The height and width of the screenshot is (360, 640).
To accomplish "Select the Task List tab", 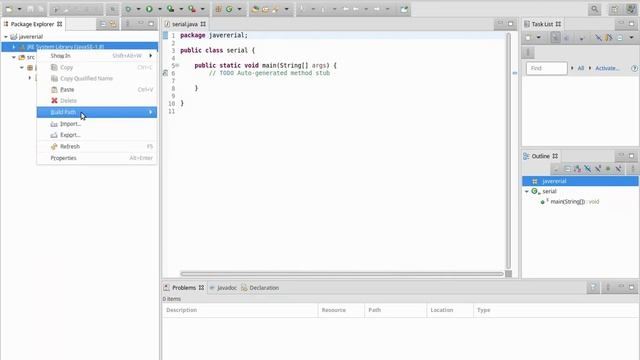I will coord(542,24).
